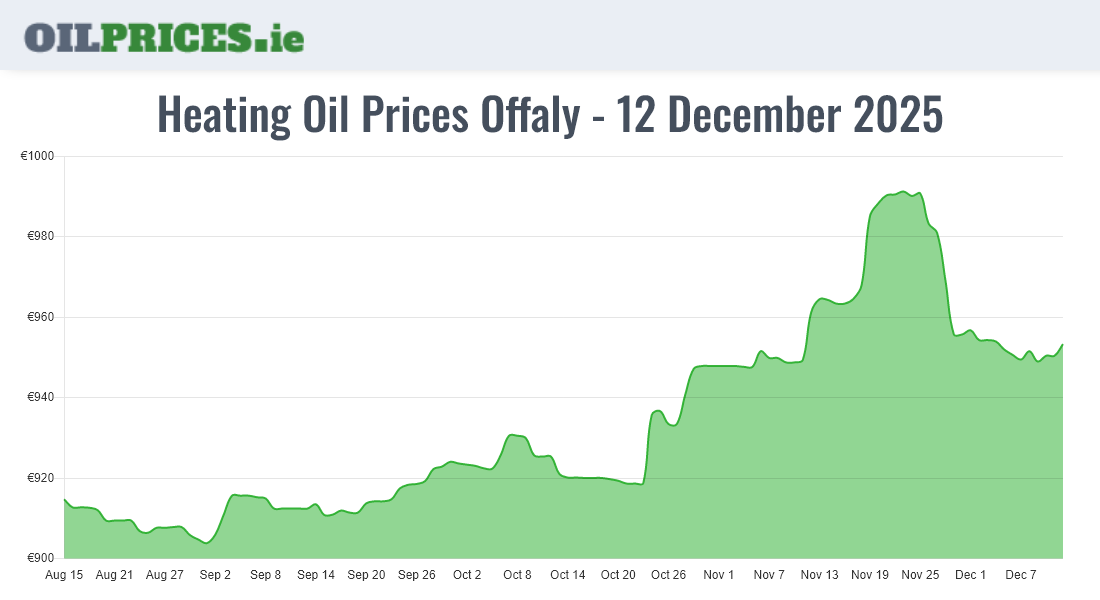
Task: Select the Nov 19 date tick
Action: (870, 575)
